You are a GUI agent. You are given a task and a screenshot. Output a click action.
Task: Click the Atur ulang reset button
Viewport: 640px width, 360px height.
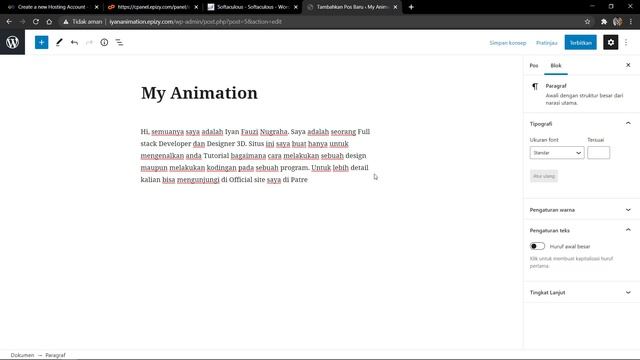(x=544, y=176)
